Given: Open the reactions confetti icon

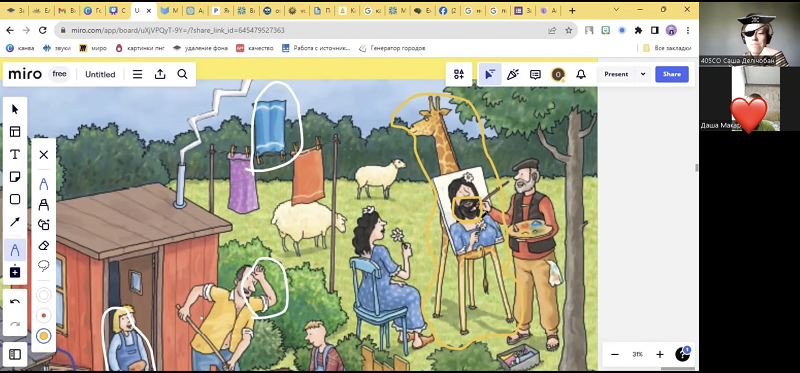Looking at the screenshot, I should pyautogui.click(x=512, y=74).
